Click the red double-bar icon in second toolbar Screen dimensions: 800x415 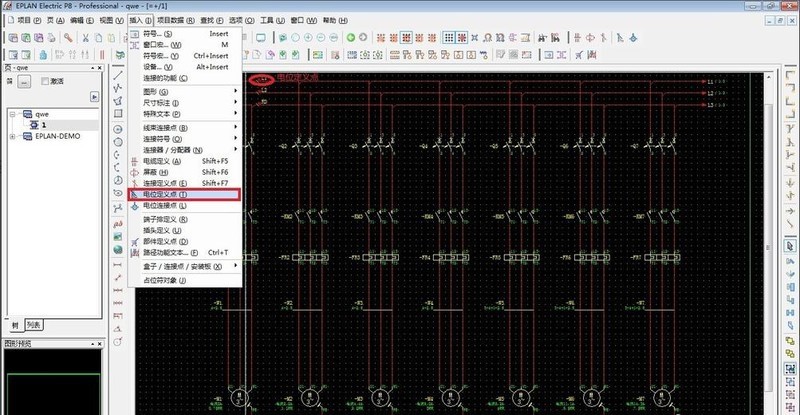[x=102, y=55]
